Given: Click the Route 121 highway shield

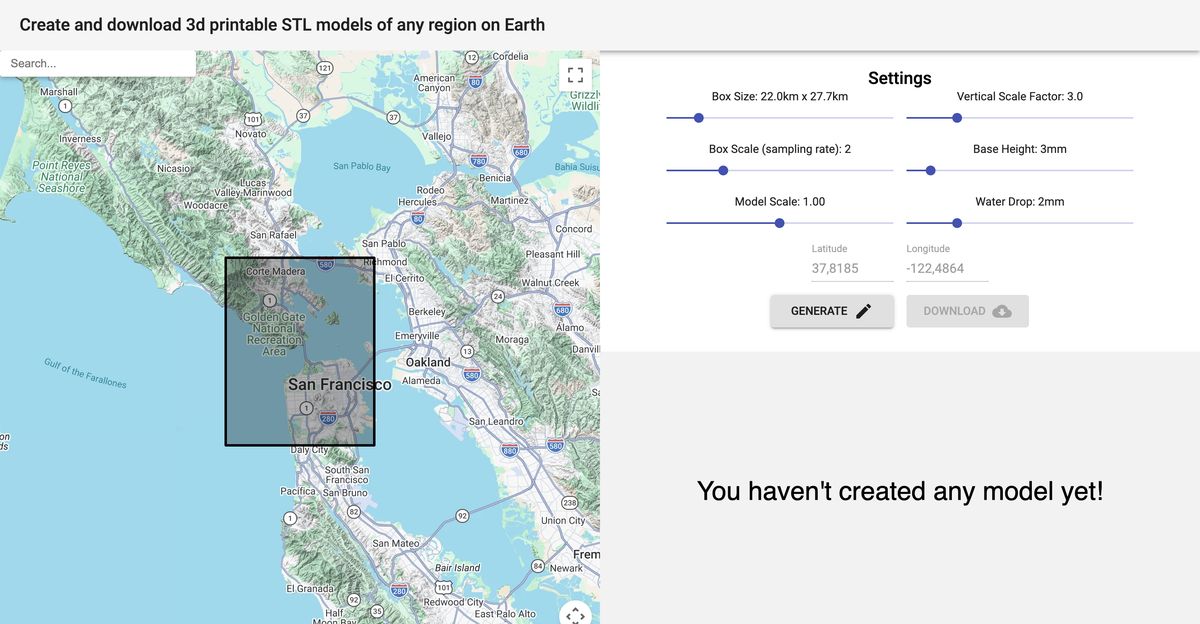Looking at the screenshot, I should point(324,67).
